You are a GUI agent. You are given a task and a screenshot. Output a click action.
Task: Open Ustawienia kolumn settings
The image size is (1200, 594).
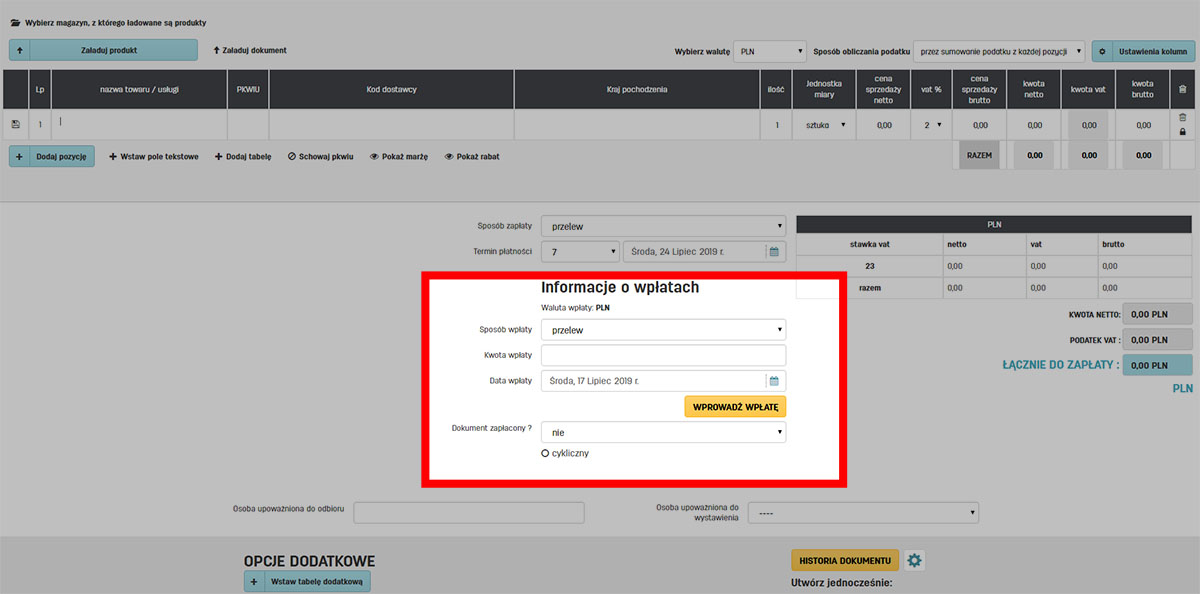(x=1143, y=51)
